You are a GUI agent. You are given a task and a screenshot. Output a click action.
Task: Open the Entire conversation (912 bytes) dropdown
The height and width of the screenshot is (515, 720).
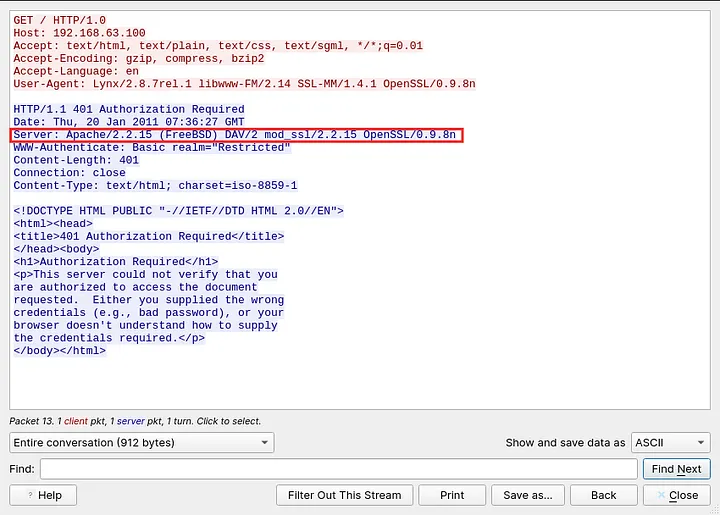click(141, 442)
